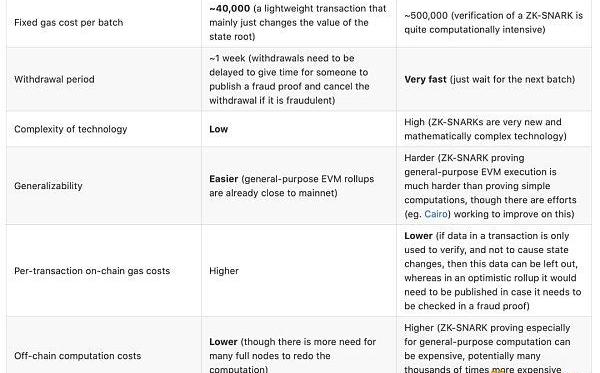Select the bold 'Very fast' text
This screenshot has height=373, width=600.
point(425,79)
